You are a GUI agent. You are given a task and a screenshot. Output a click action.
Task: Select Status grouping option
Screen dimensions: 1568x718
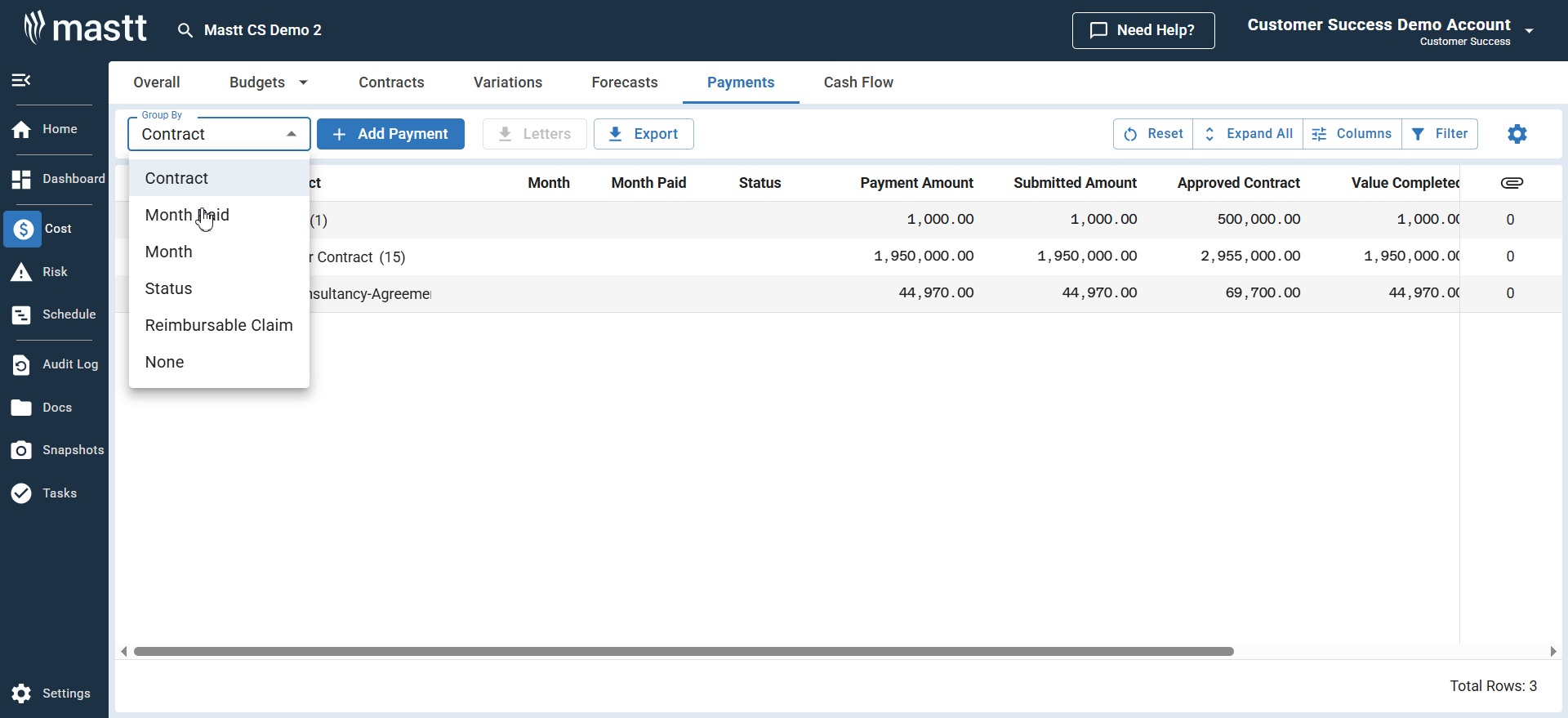(x=219, y=288)
